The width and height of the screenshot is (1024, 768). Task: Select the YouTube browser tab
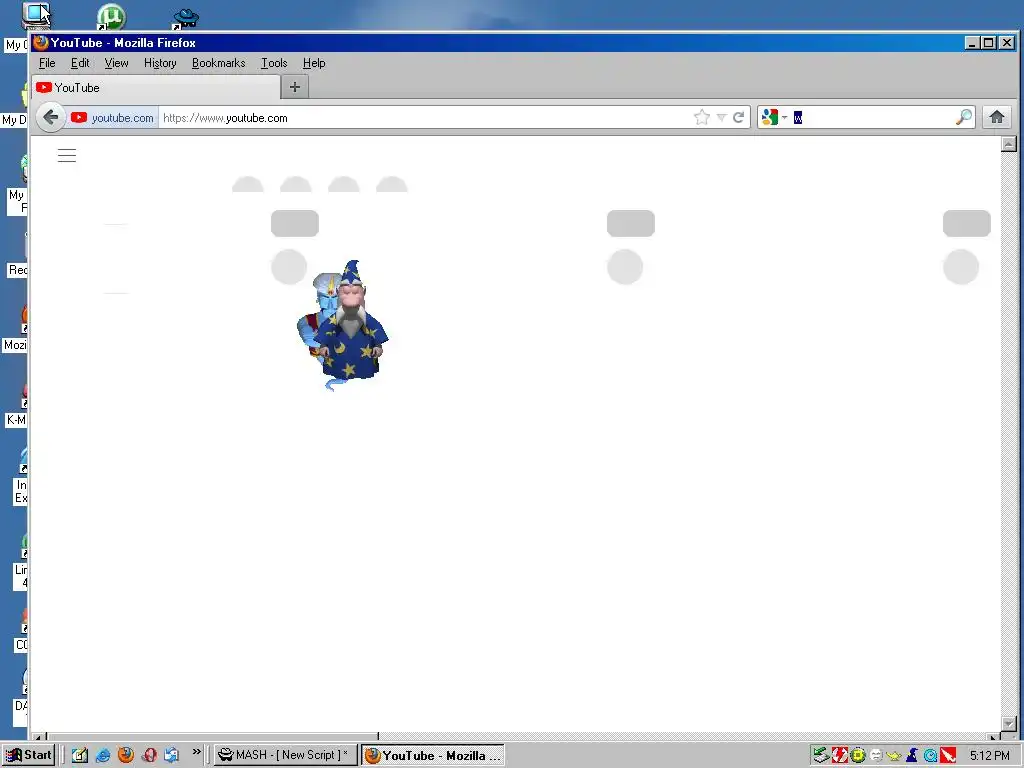(x=156, y=88)
